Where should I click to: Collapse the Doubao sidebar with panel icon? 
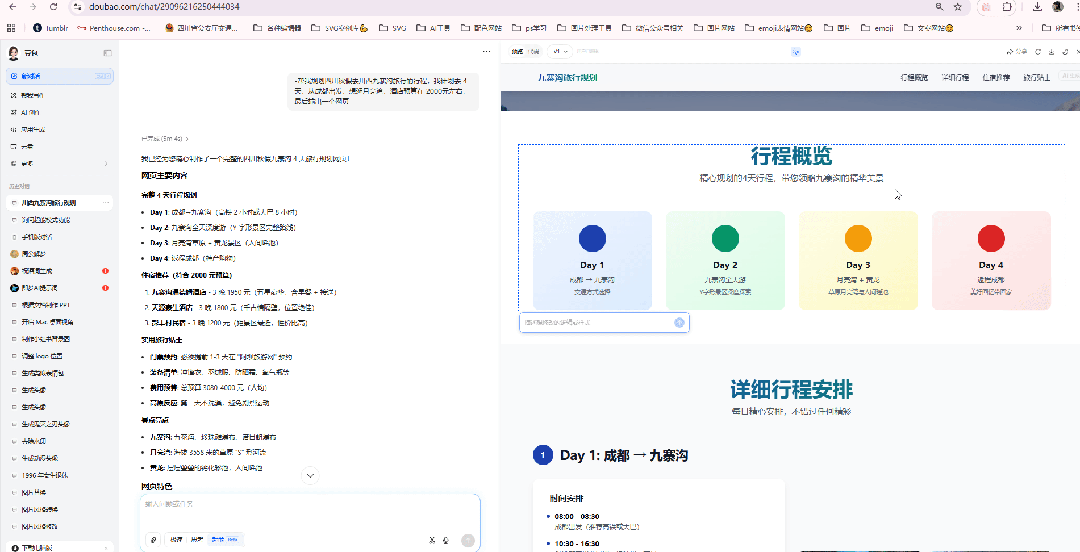(x=107, y=53)
